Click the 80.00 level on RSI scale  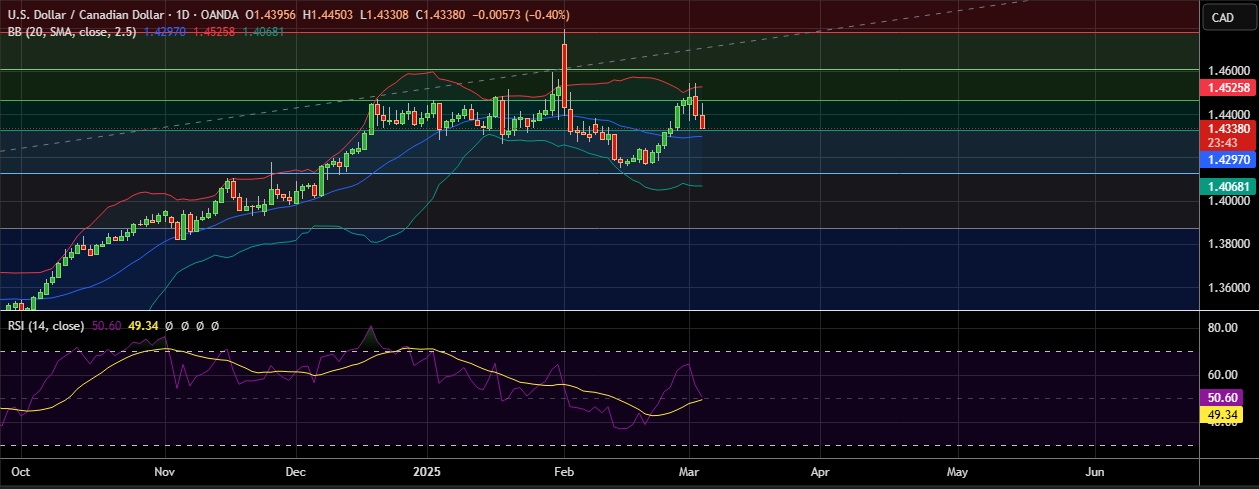click(x=1223, y=327)
